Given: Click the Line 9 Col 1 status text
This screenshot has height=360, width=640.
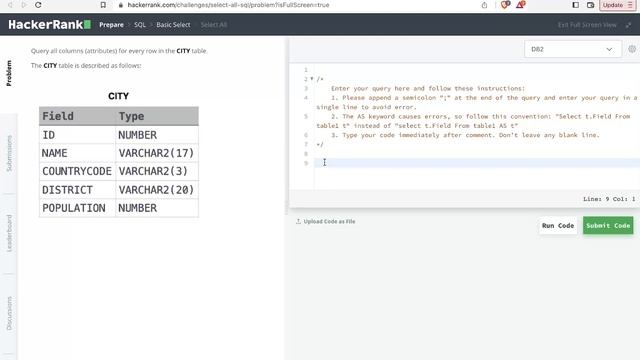Looking at the screenshot, I should point(609,199).
